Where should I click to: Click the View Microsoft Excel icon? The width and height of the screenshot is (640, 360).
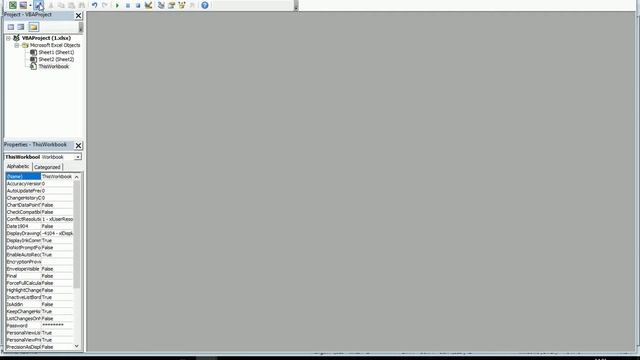13,5
